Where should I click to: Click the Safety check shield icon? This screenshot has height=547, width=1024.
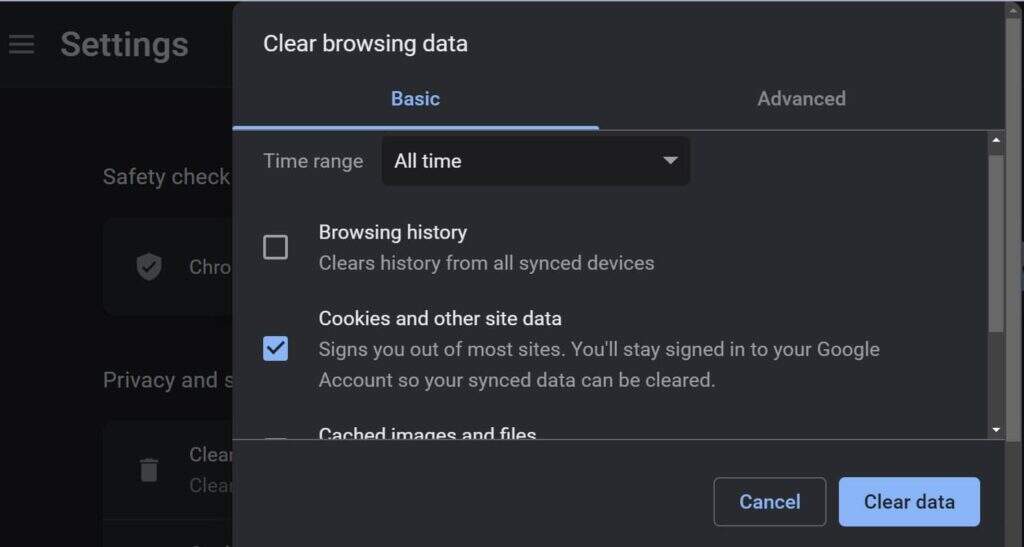(x=149, y=267)
